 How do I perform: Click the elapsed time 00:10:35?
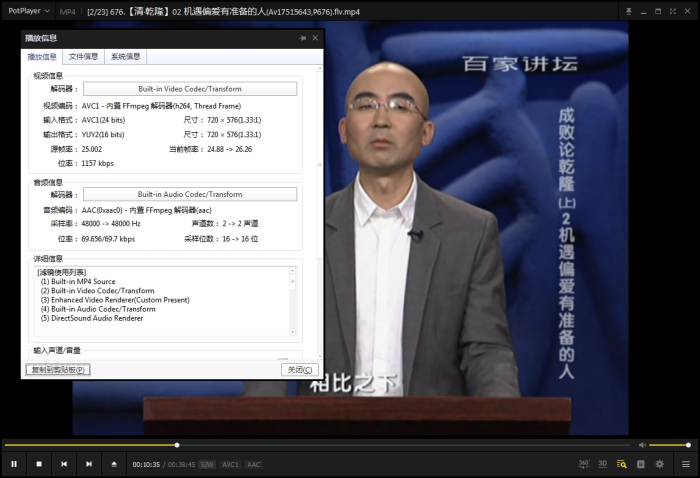(x=146, y=465)
